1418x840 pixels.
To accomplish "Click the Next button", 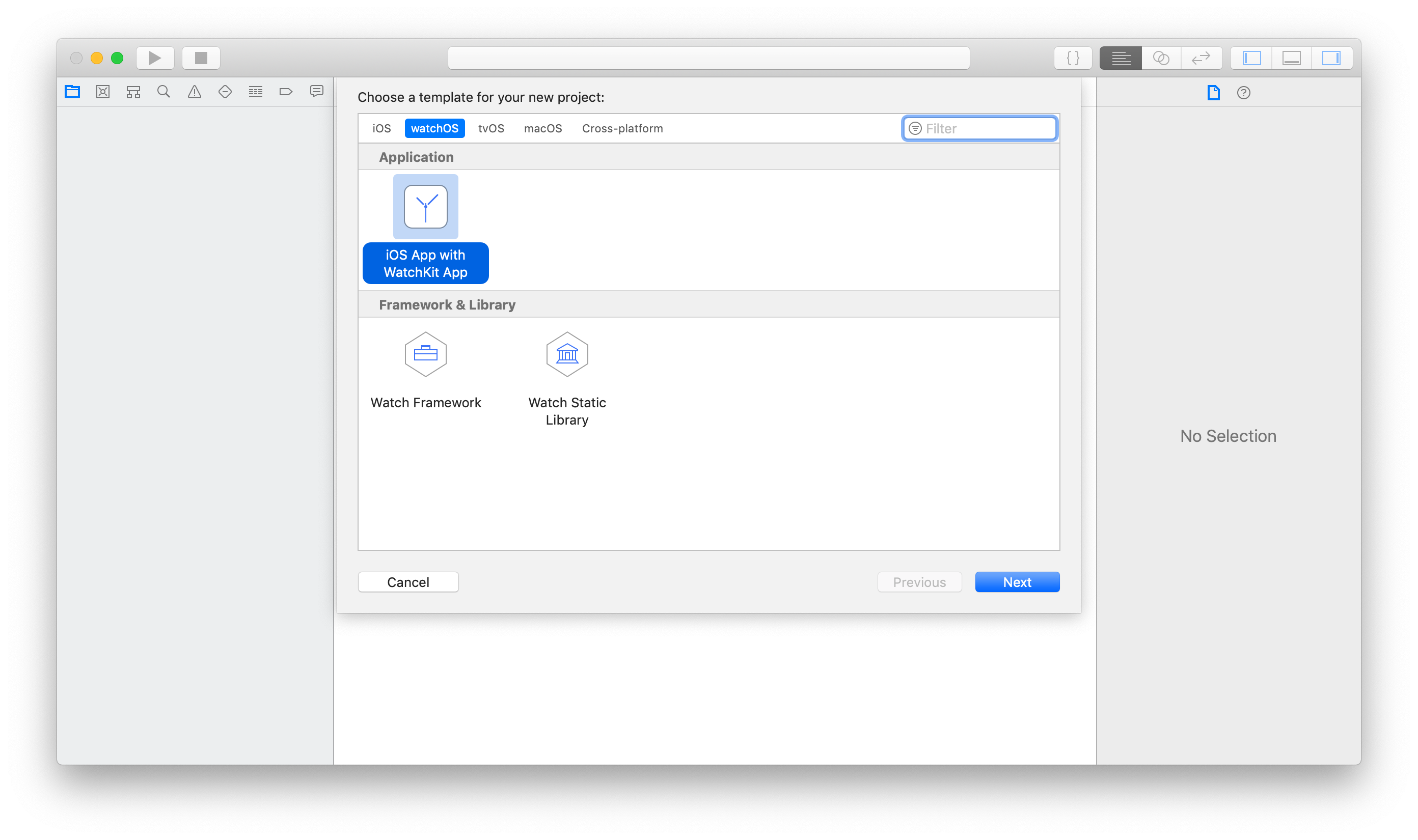I will (1017, 582).
